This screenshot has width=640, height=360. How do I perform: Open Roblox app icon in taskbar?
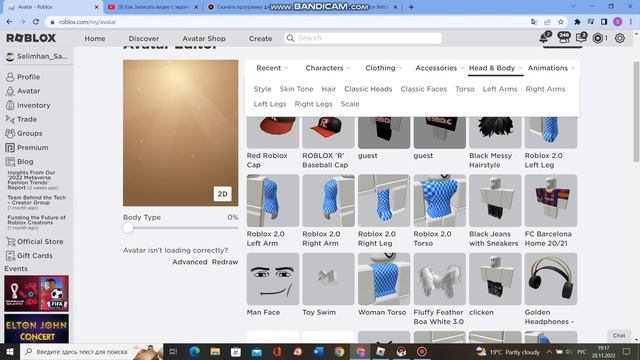click(380, 351)
